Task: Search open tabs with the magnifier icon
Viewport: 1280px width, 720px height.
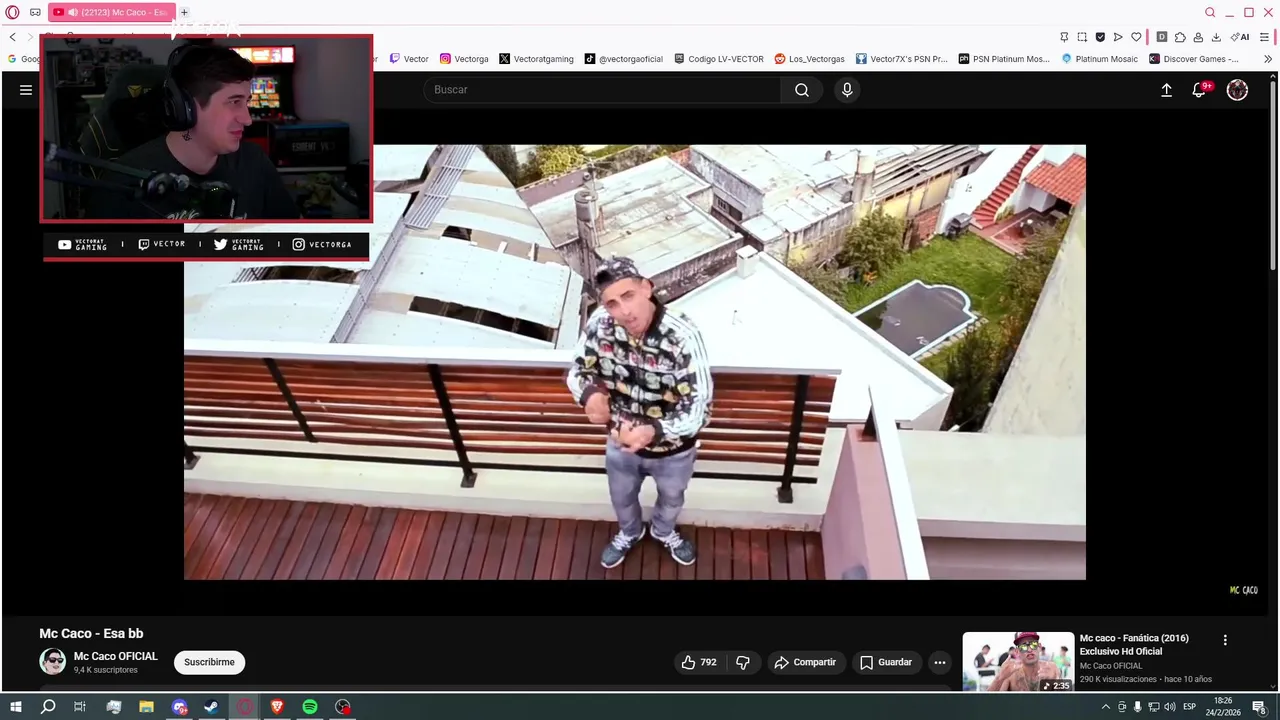Action: 1210,12
